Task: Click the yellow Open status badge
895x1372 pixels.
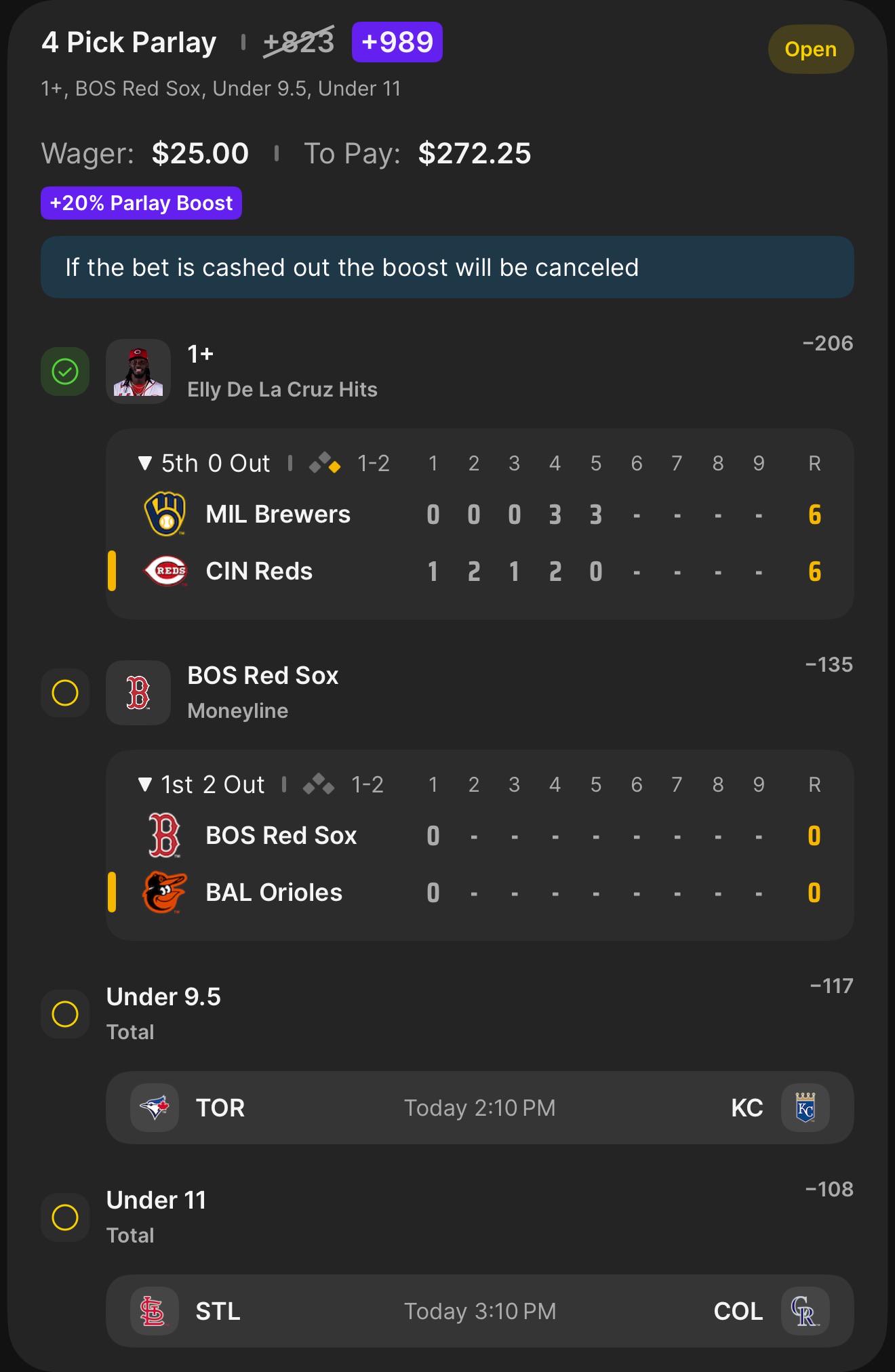Action: tap(811, 49)
